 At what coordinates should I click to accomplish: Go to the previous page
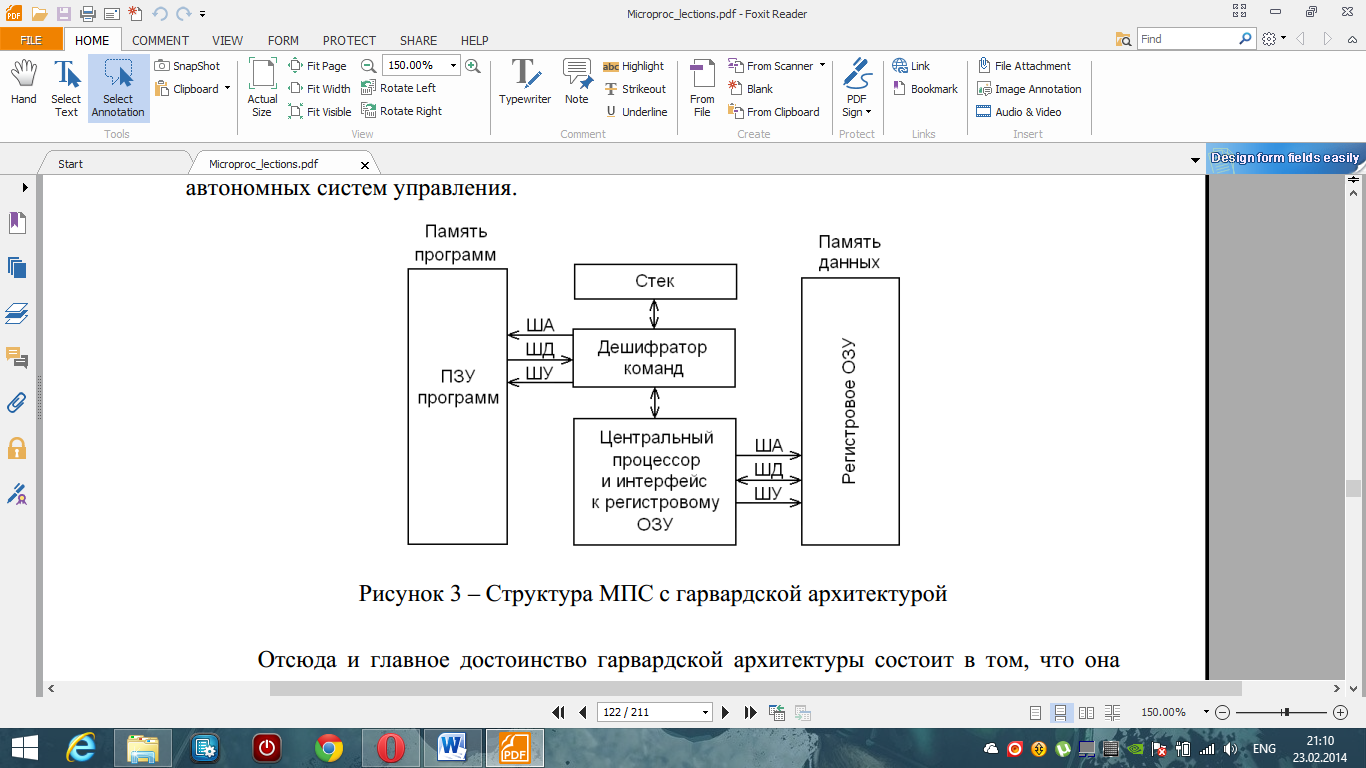click(582, 712)
